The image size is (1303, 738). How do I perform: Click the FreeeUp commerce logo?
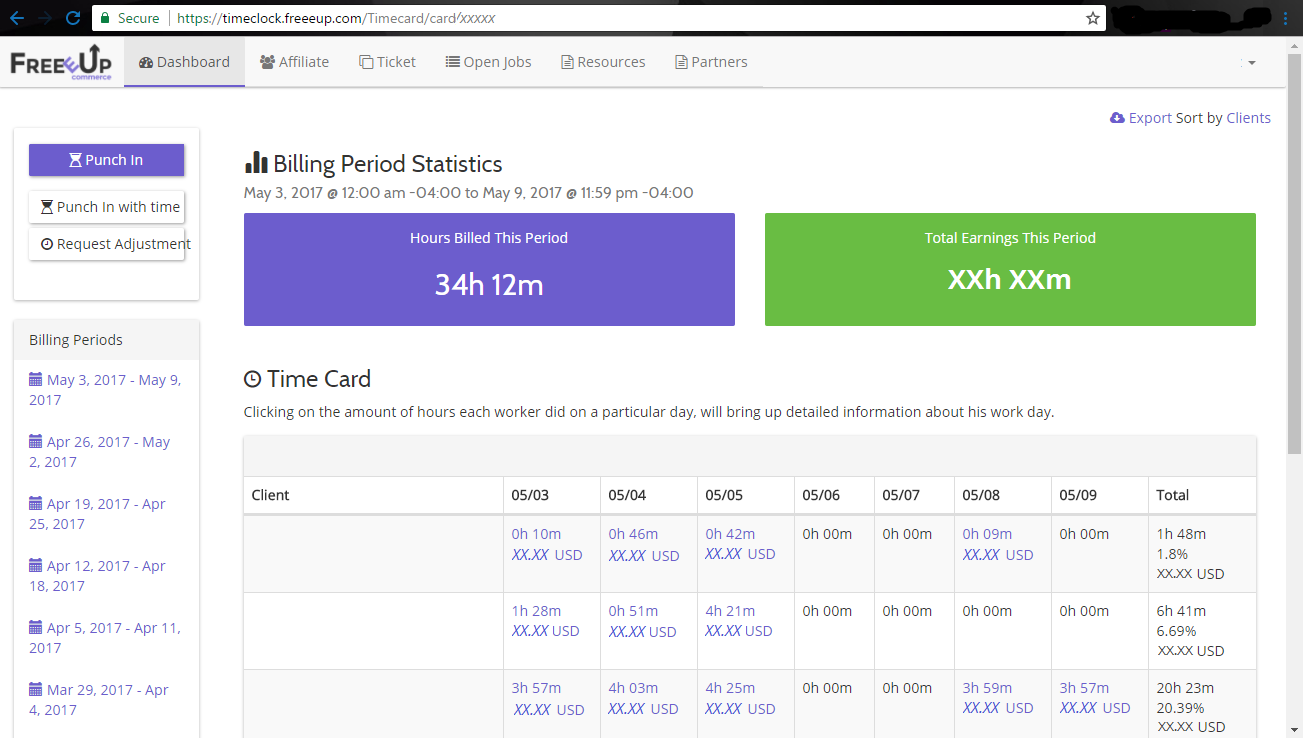61,62
